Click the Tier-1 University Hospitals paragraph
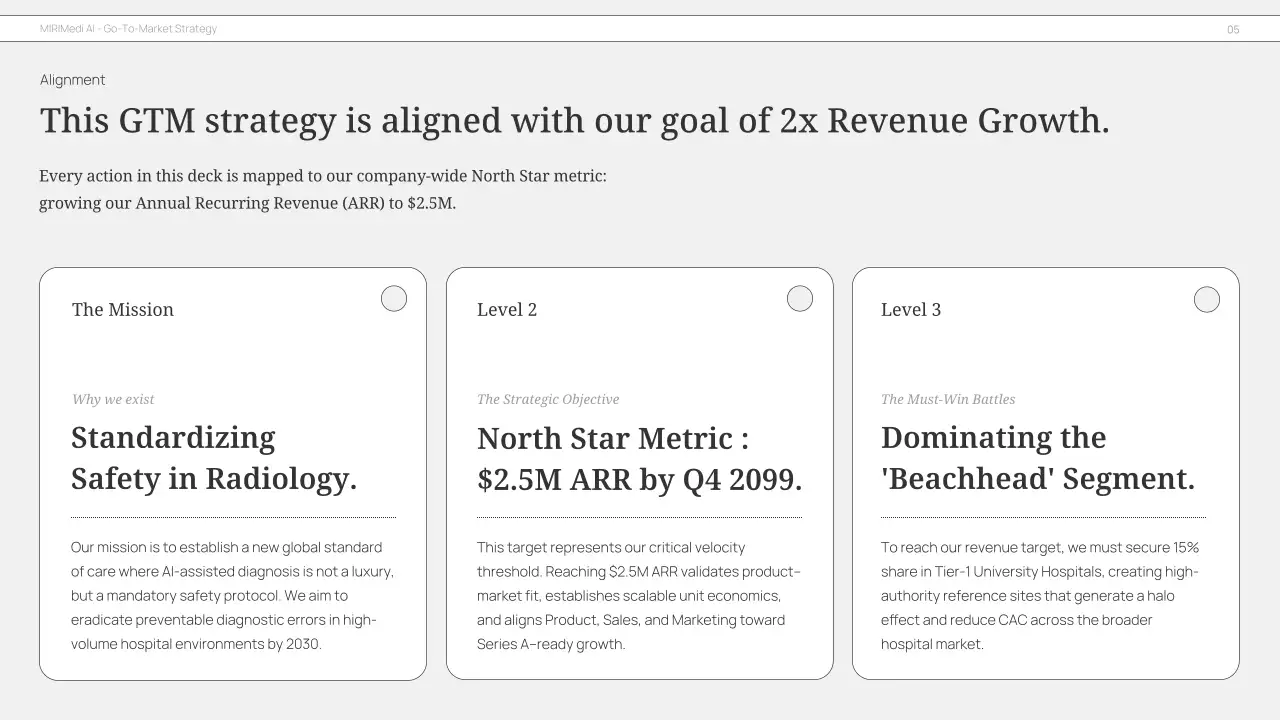The width and height of the screenshot is (1280, 720). click(x=1040, y=596)
